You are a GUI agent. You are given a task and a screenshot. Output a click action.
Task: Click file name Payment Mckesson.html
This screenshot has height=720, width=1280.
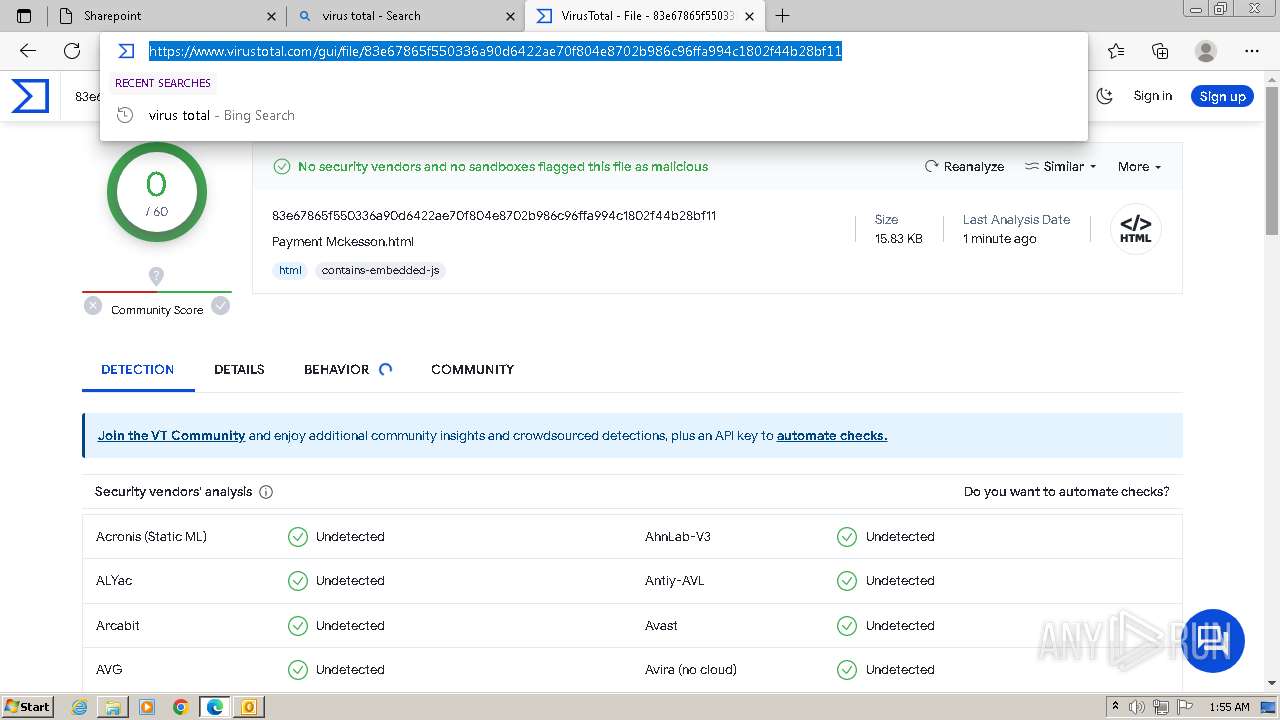point(343,242)
